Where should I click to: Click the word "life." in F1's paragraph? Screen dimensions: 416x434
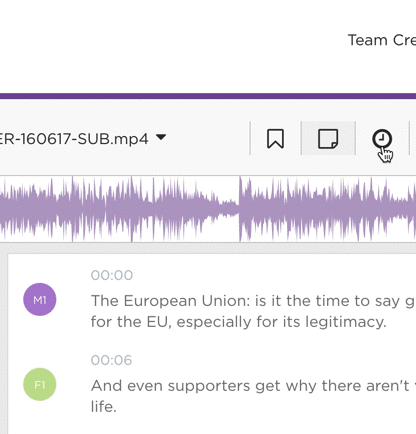click(x=104, y=407)
